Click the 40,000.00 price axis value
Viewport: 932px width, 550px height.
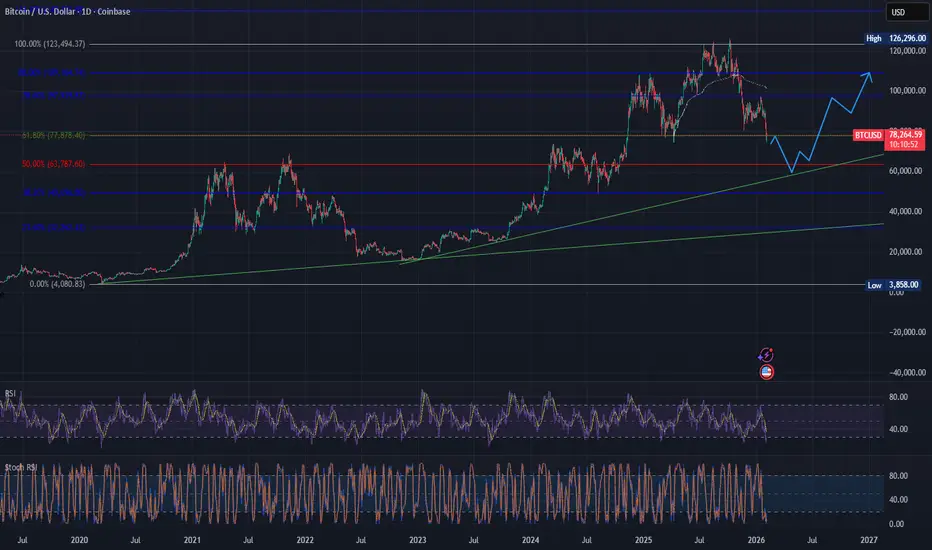[907, 212]
